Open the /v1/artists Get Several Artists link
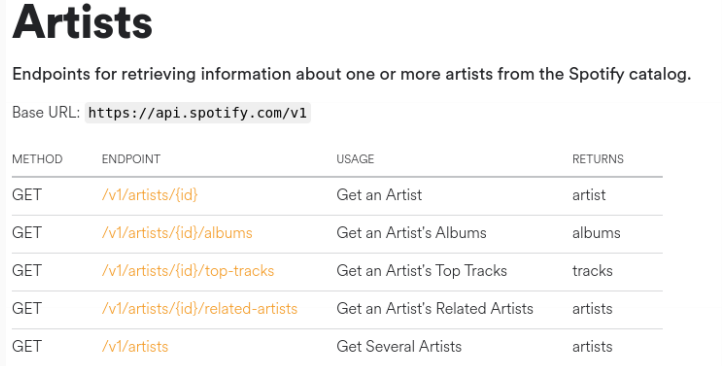The height and width of the screenshot is (366, 722). (x=135, y=346)
